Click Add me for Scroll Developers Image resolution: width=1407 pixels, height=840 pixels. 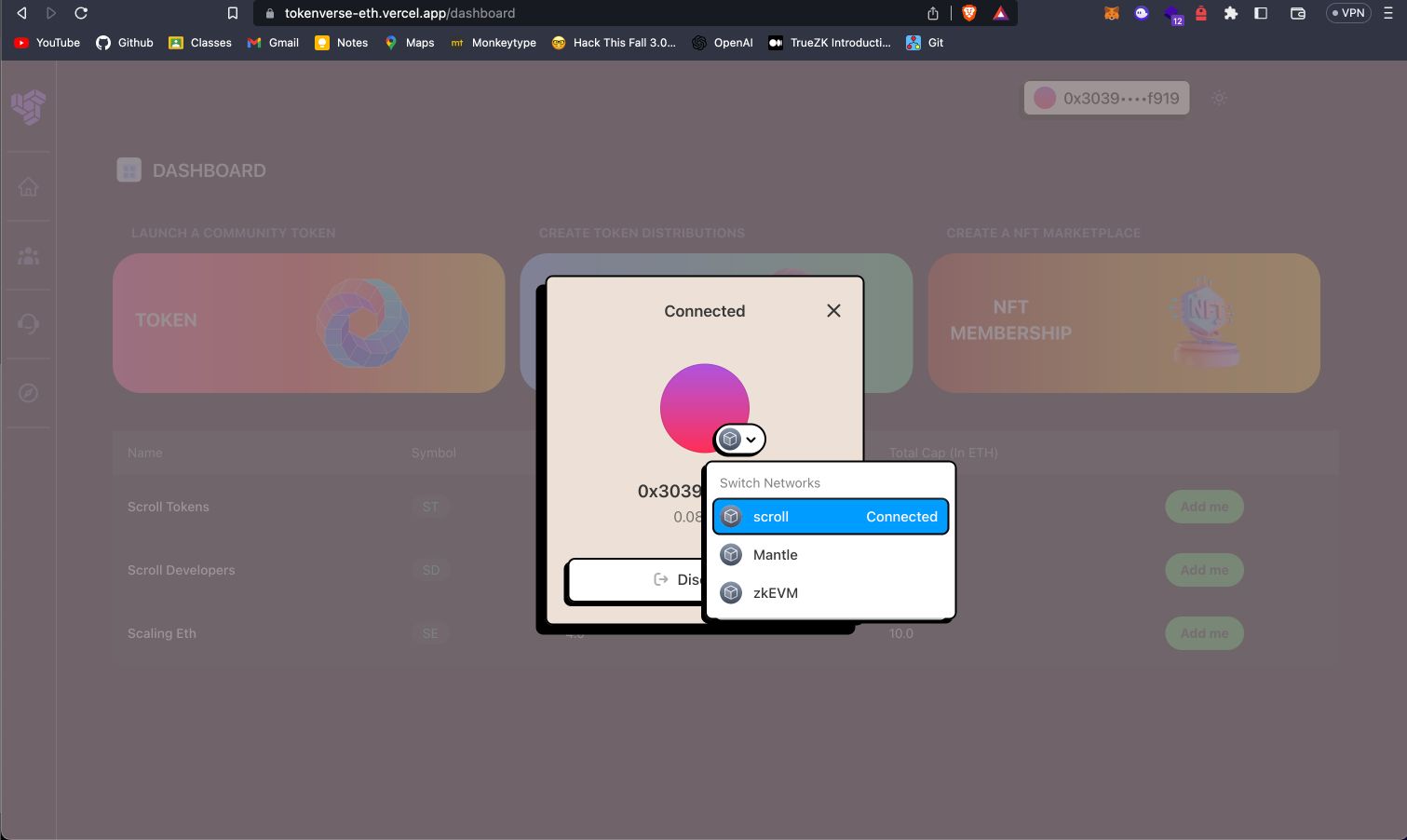(x=1204, y=570)
